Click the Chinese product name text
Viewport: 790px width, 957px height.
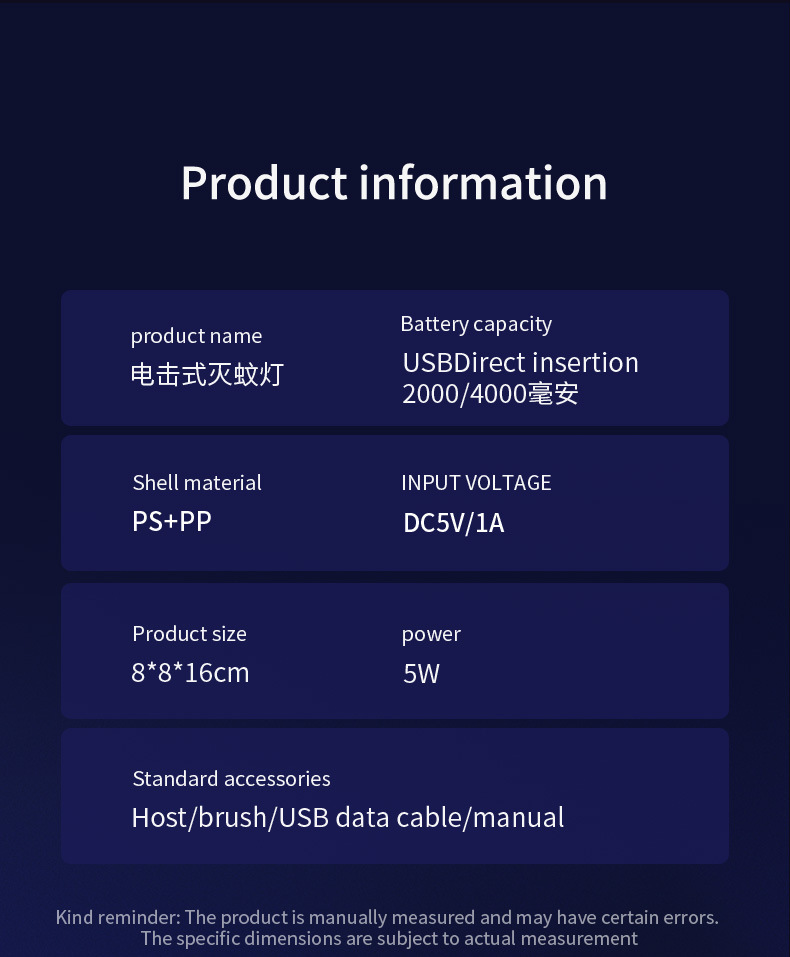[207, 375]
